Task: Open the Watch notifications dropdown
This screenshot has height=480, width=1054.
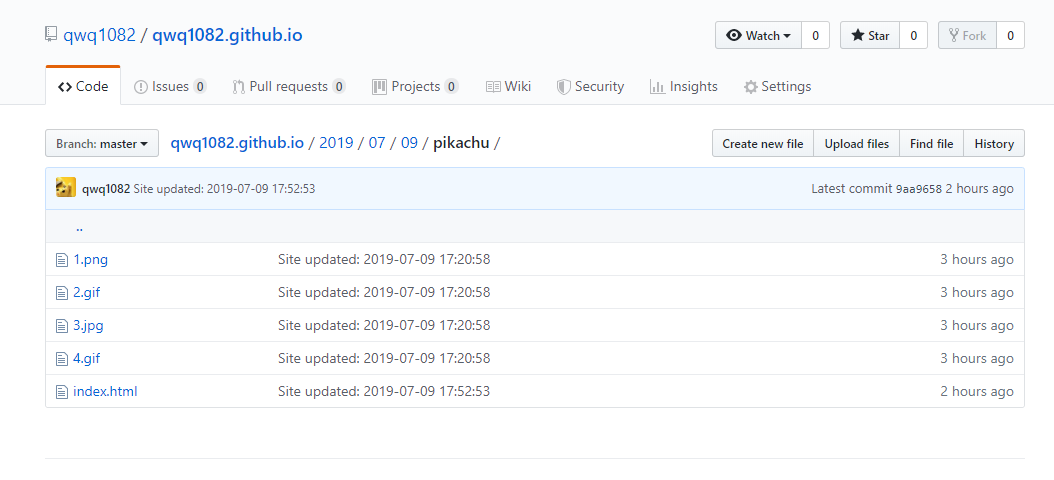Action: 758,35
